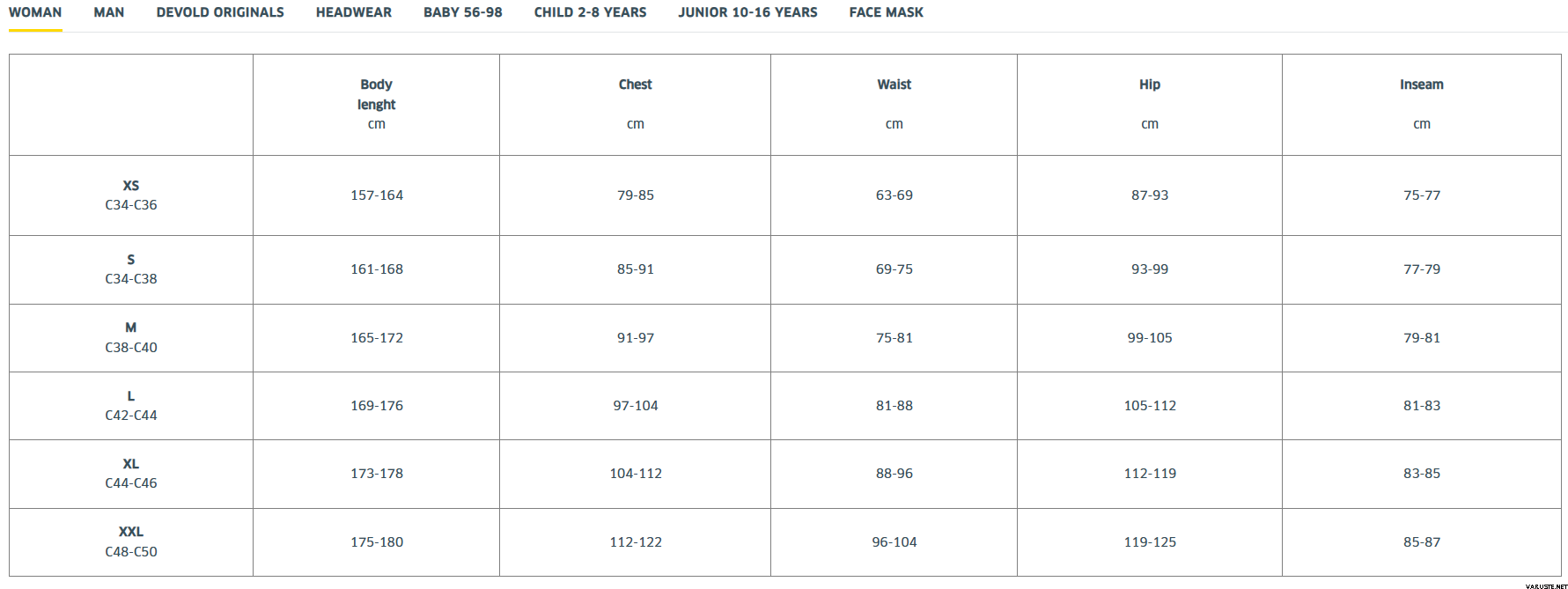
Task: Open the BABY 56-98 tab
Action: click(463, 12)
